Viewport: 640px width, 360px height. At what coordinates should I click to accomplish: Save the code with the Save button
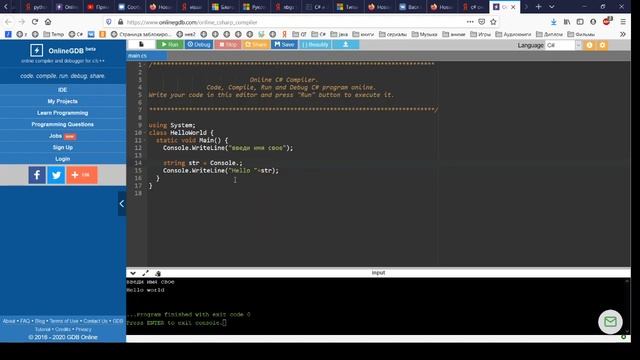pyautogui.click(x=284, y=44)
